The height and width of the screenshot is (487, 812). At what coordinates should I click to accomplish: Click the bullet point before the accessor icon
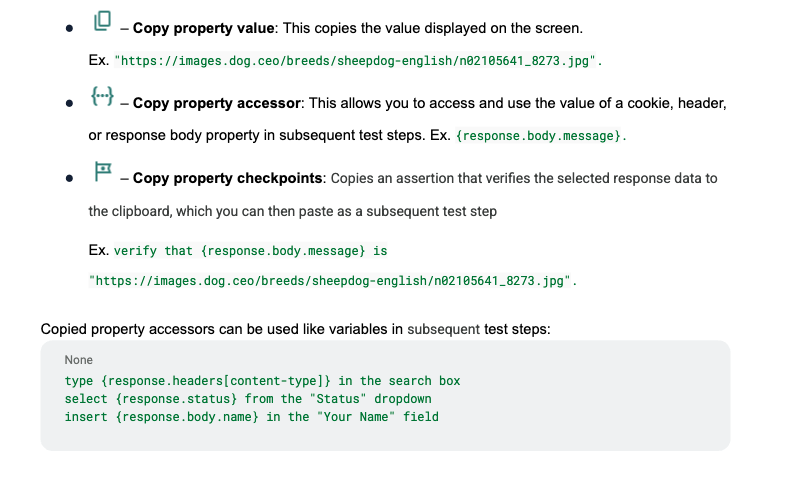pyautogui.click(x=69, y=104)
